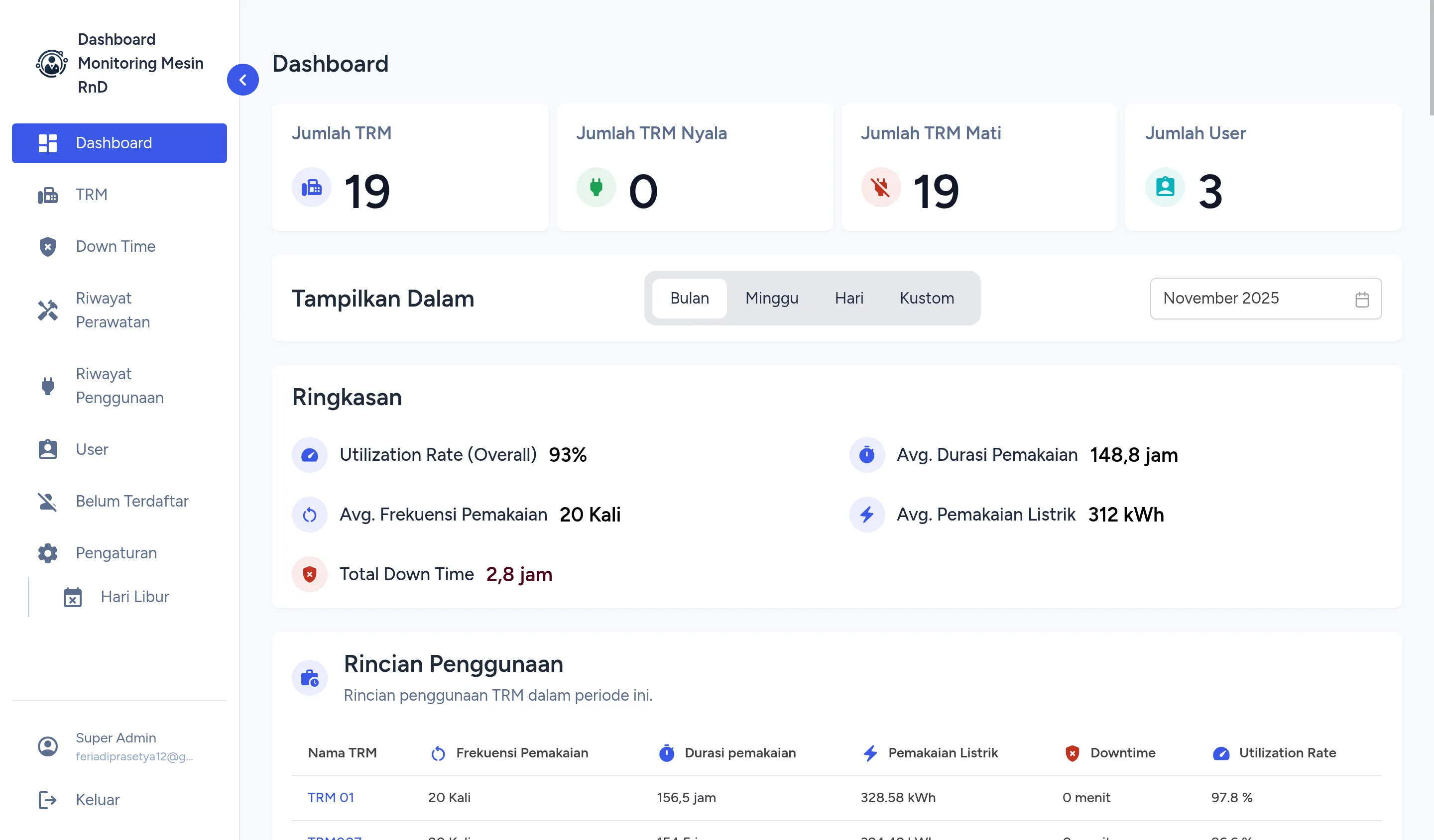Click the Jumlah TRM machine icon

click(x=311, y=187)
